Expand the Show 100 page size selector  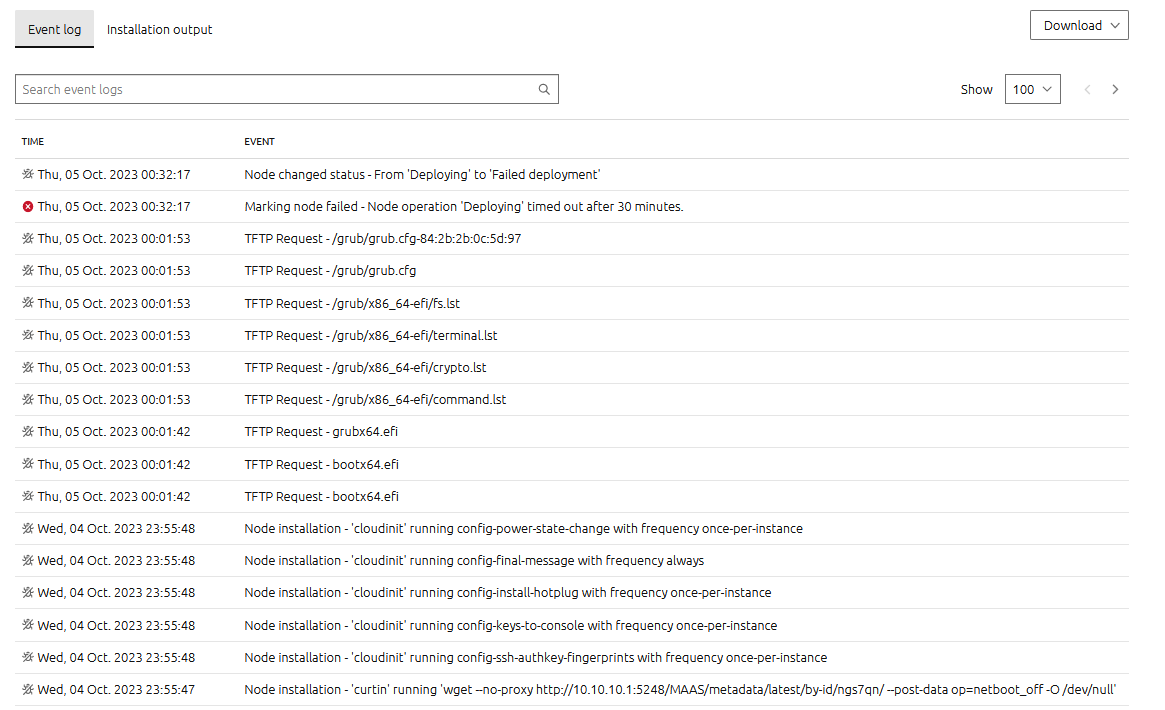pos(1032,89)
